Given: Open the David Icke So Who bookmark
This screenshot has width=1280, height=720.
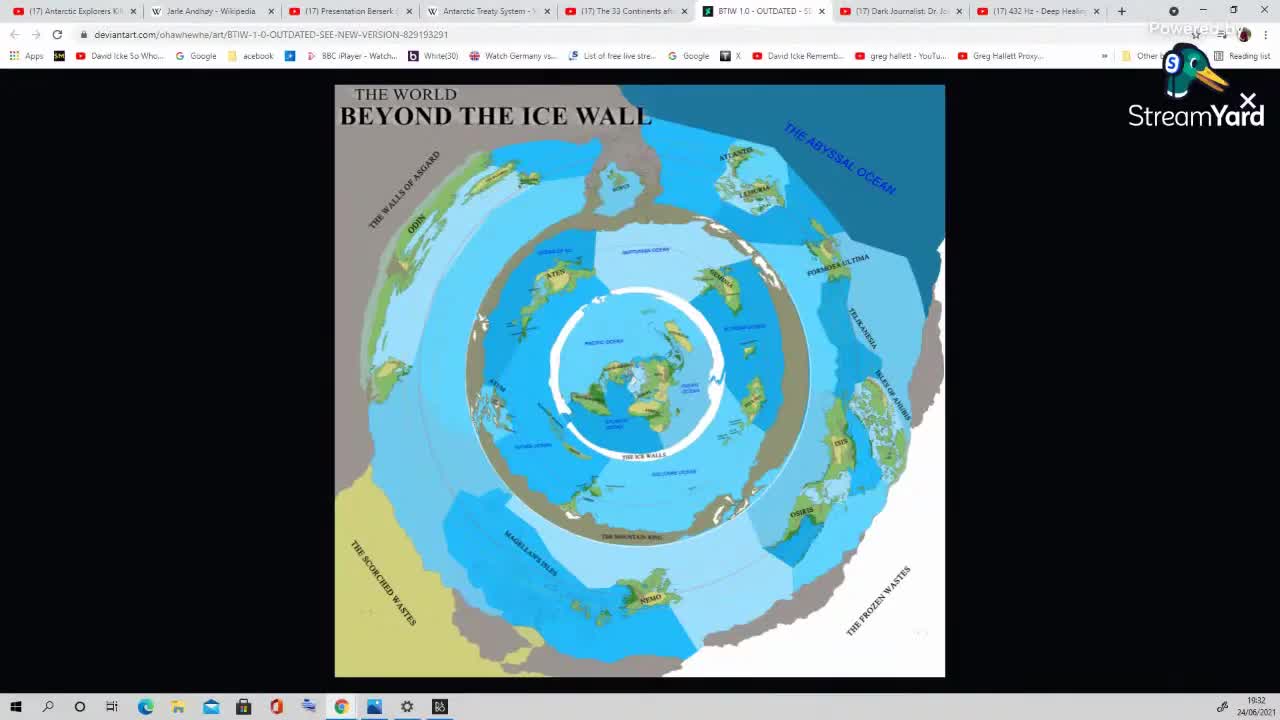Looking at the screenshot, I should 120,56.
